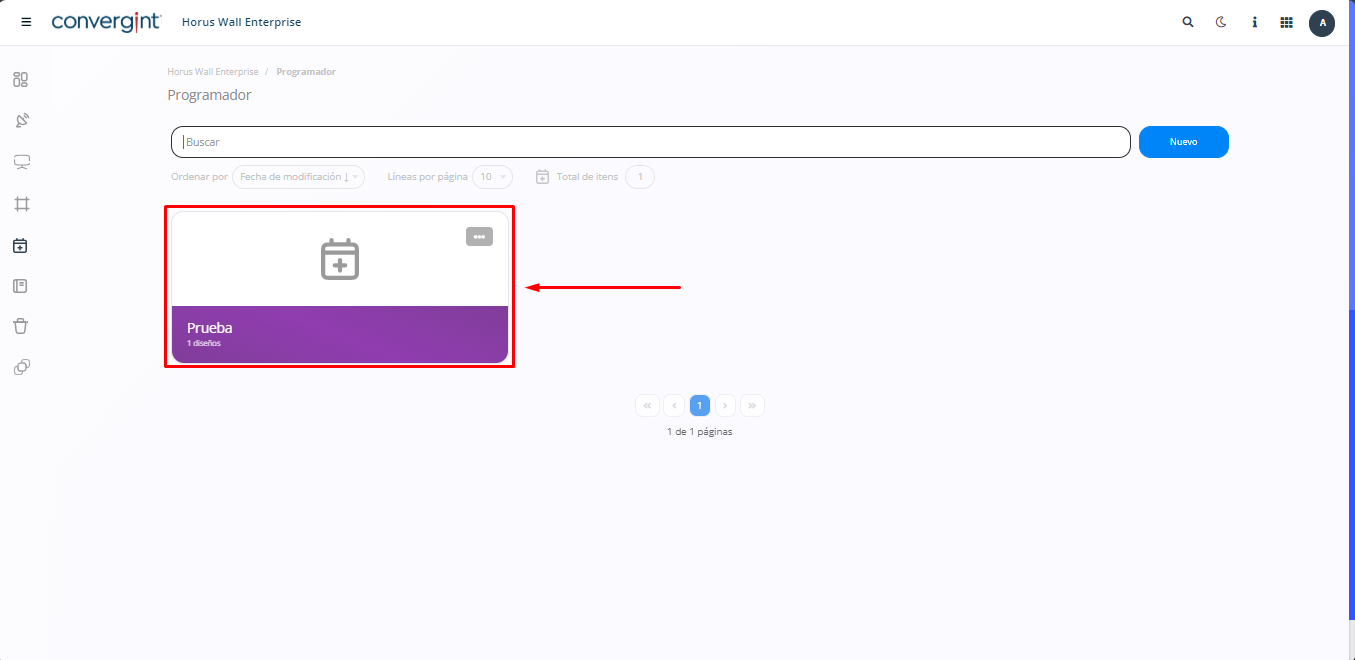Screen dimensions: 1355x660
Task: Click into the Buscar search field
Action: coord(650,142)
